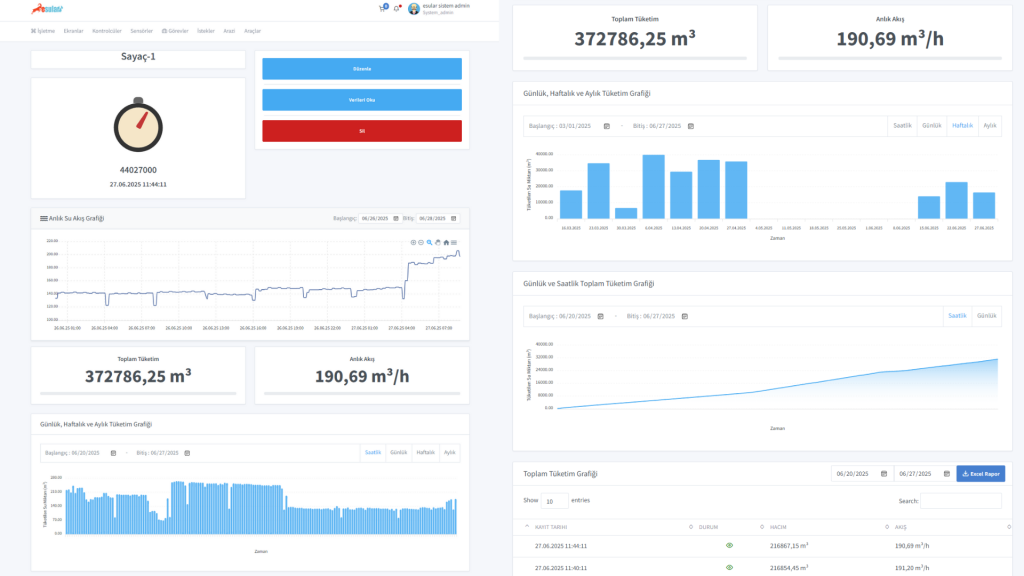Click the home reset icon on flow chart toolbar
This screenshot has height=576, width=1024.
tap(446, 242)
